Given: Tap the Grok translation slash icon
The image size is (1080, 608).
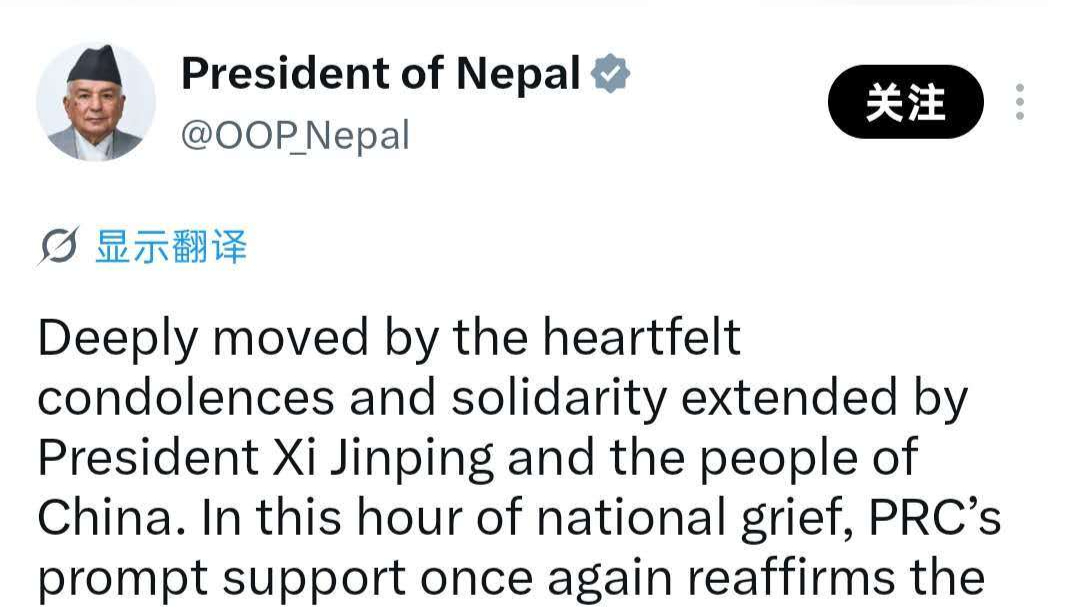Looking at the screenshot, I should pos(59,246).
